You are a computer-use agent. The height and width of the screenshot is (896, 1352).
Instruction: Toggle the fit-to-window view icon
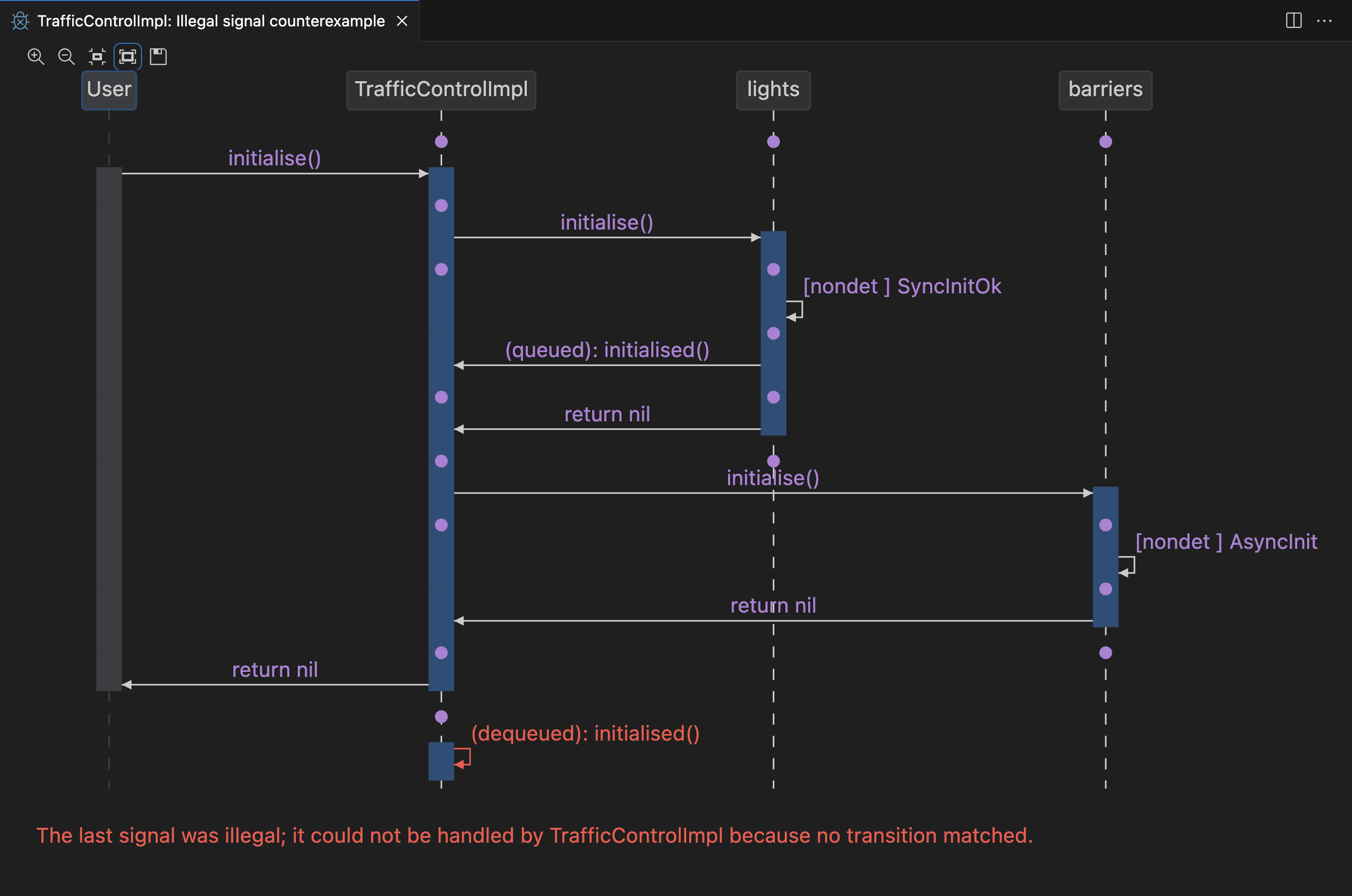pyautogui.click(x=127, y=57)
